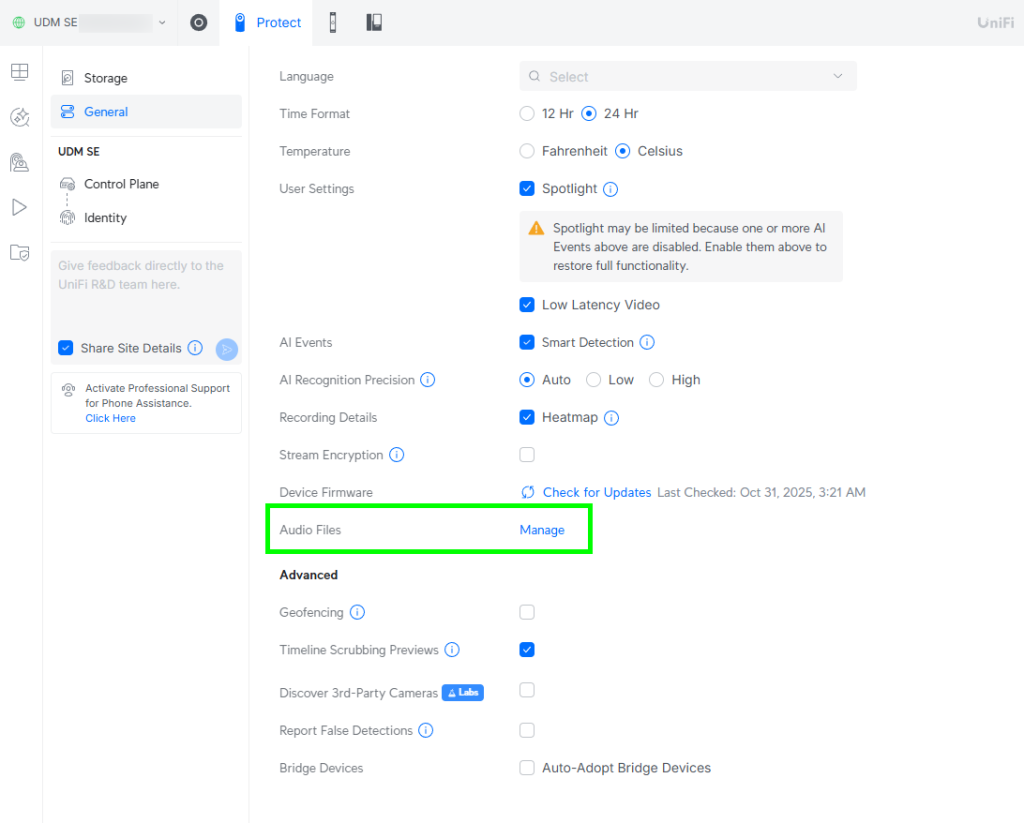Click the info icon beside Stream Encryption

point(396,455)
